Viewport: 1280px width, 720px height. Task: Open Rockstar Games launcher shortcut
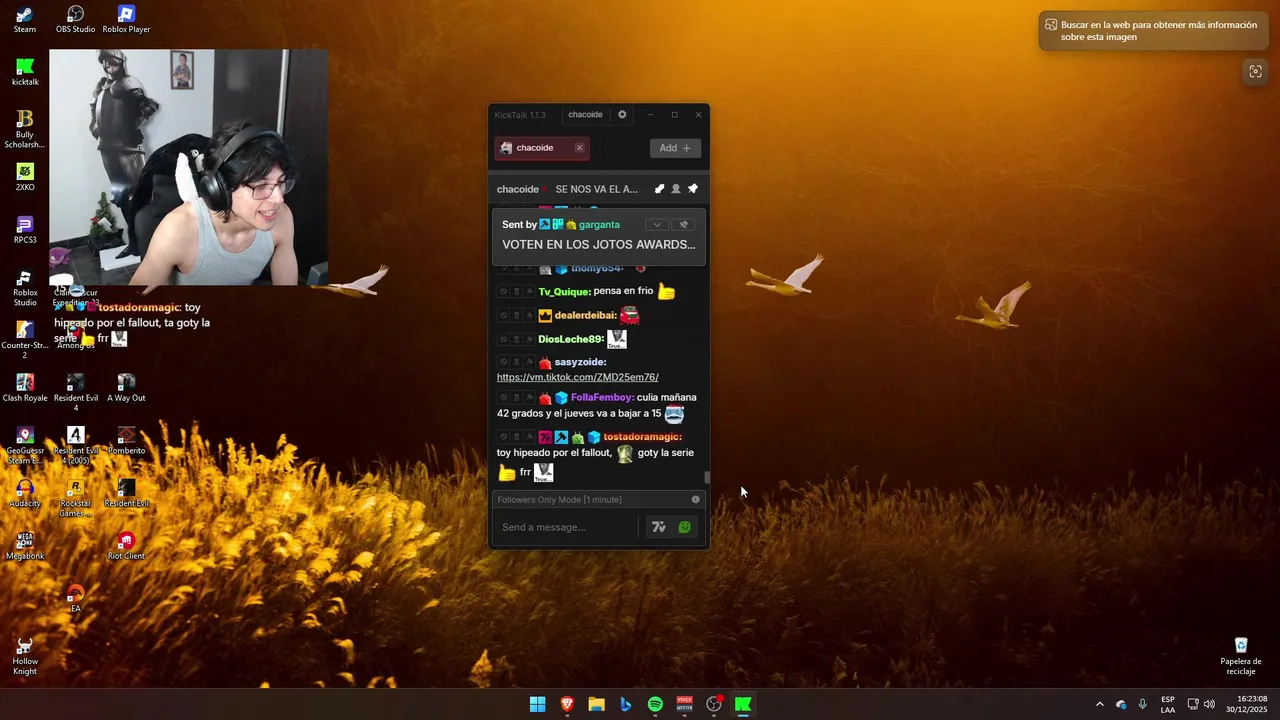click(x=75, y=498)
